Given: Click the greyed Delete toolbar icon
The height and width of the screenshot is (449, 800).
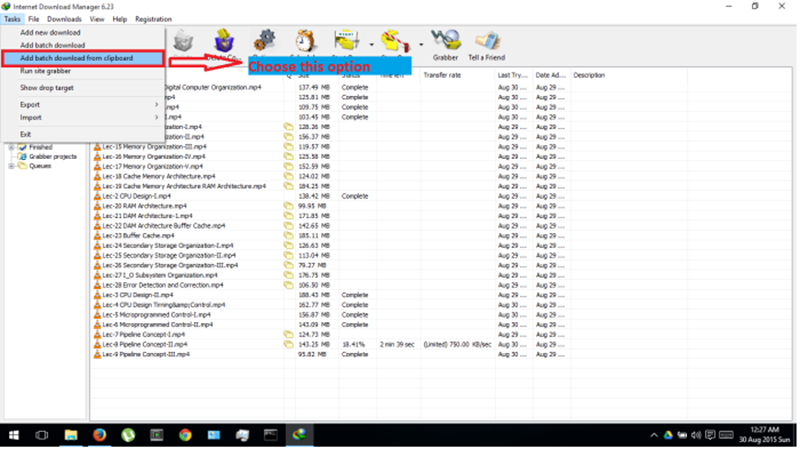Looking at the screenshot, I should click(x=183, y=41).
